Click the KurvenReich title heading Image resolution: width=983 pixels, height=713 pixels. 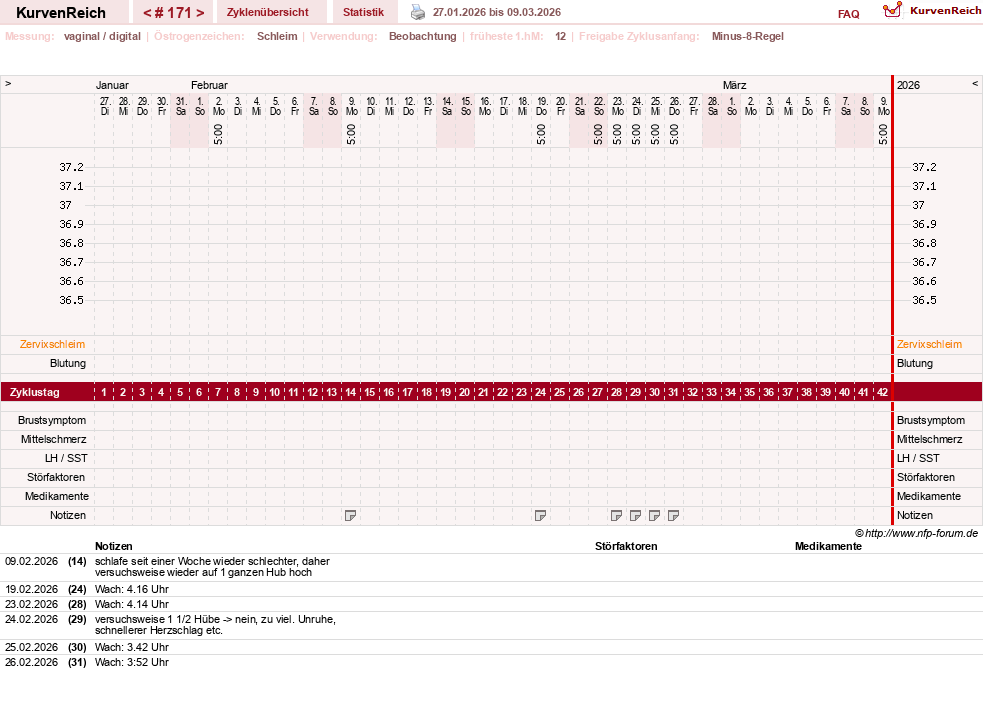point(61,13)
